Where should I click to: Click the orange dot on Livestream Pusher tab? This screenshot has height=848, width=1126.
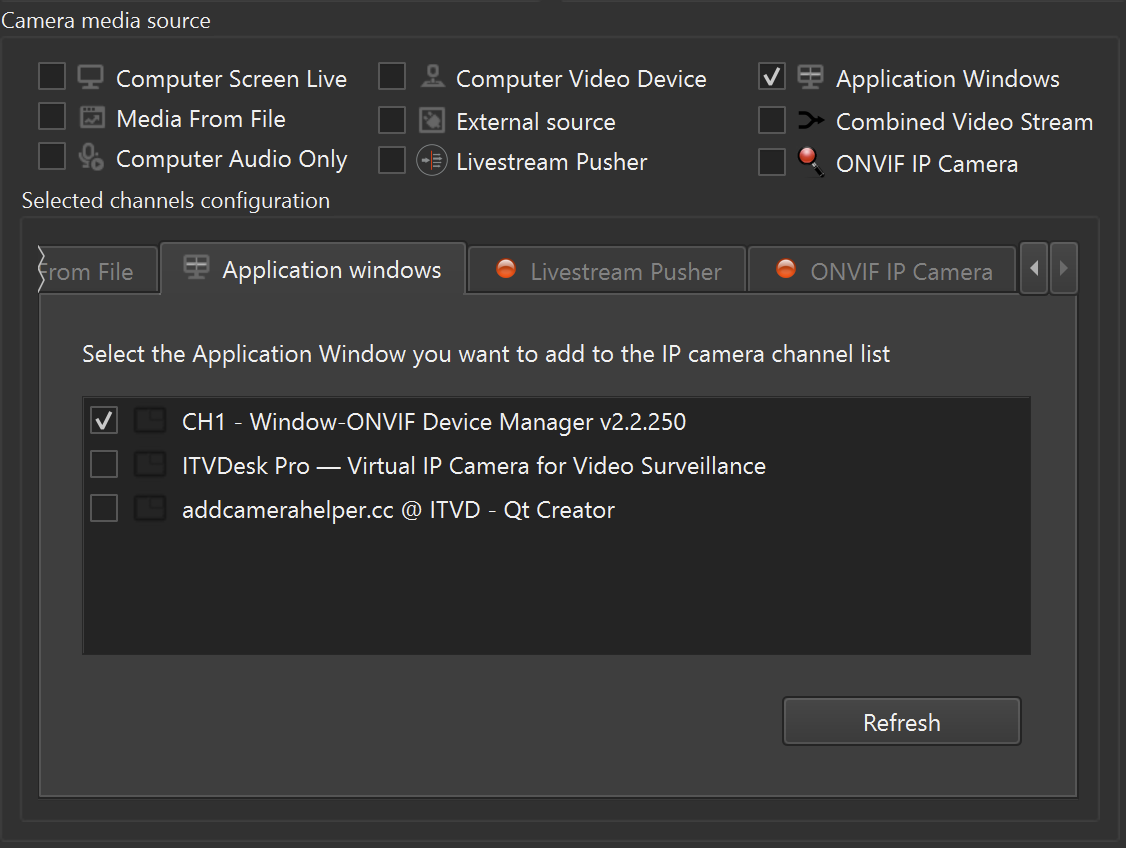pyautogui.click(x=506, y=269)
